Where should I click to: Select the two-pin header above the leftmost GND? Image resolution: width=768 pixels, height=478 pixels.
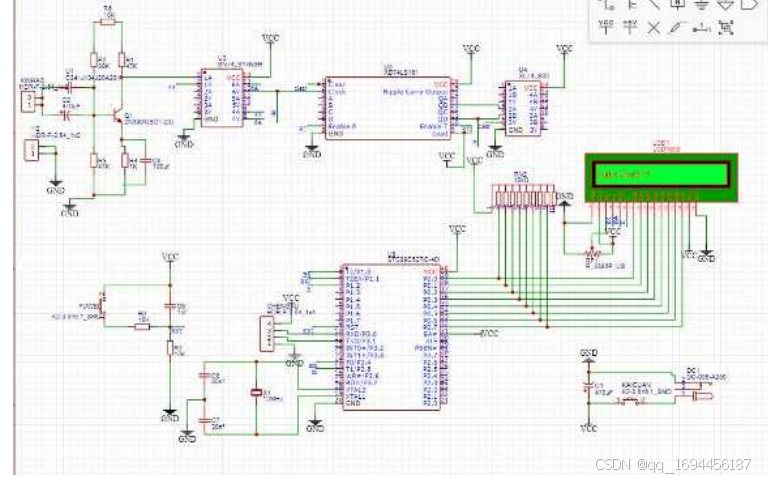[32, 150]
